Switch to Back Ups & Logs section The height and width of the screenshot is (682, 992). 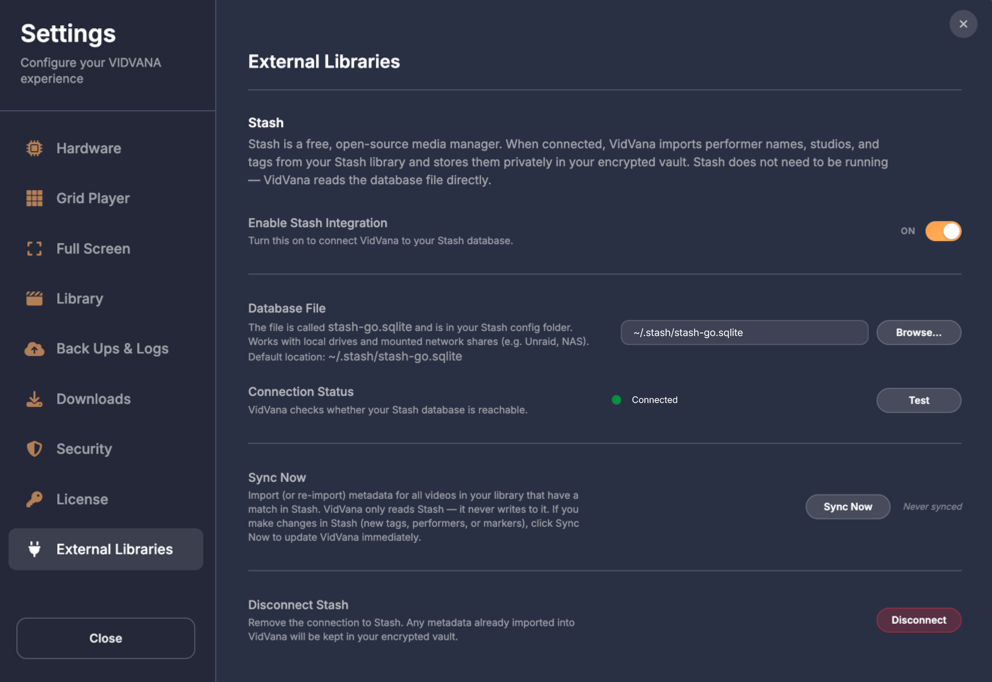[112, 349]
